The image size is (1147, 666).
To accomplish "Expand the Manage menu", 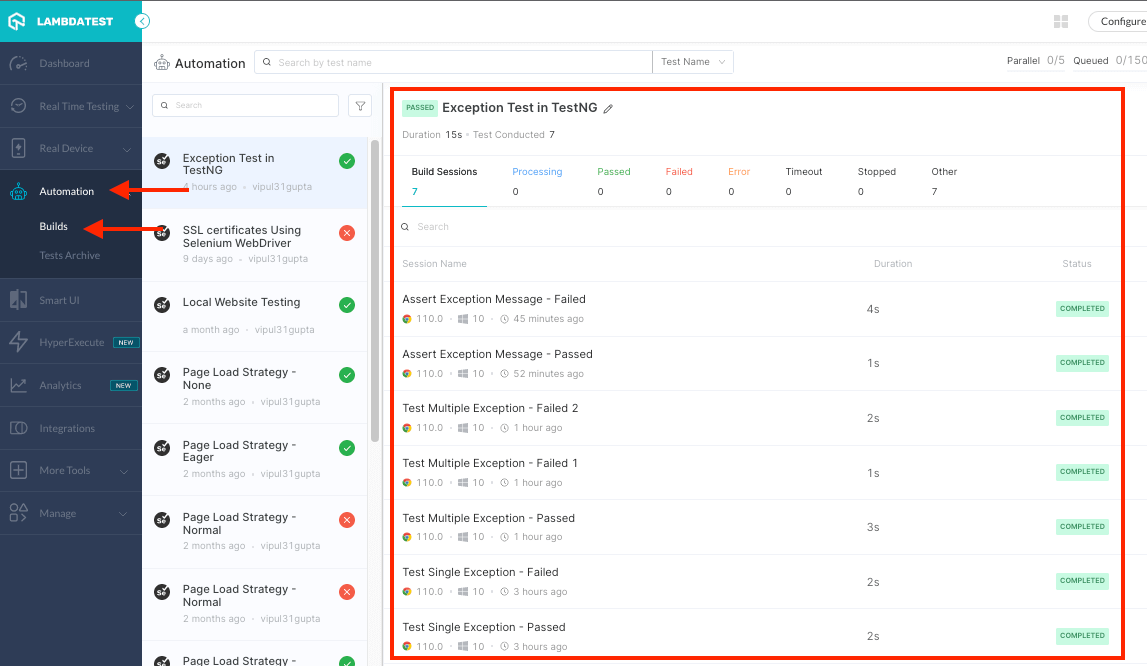I will (x=58, y=514).
